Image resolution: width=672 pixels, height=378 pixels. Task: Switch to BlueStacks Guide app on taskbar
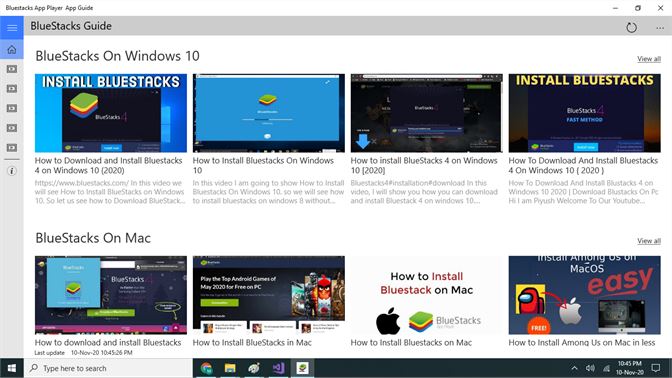click(x=302, y=368)
